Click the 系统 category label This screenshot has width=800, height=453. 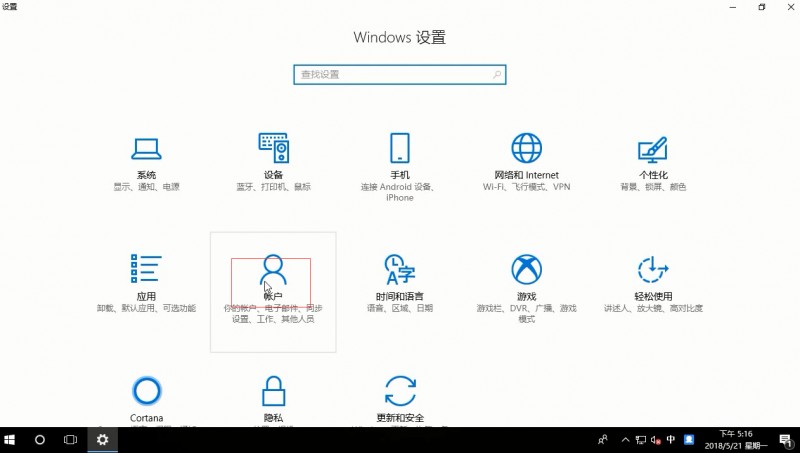point(146,175)
